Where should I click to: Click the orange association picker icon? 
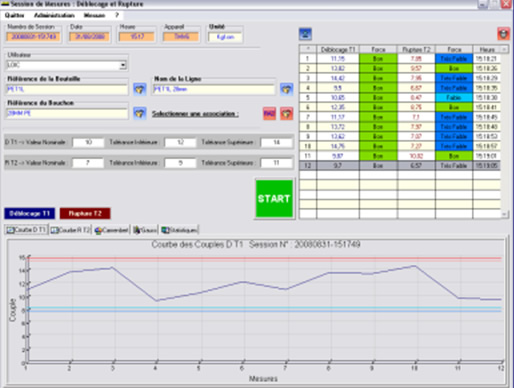(x=287, y=114)
